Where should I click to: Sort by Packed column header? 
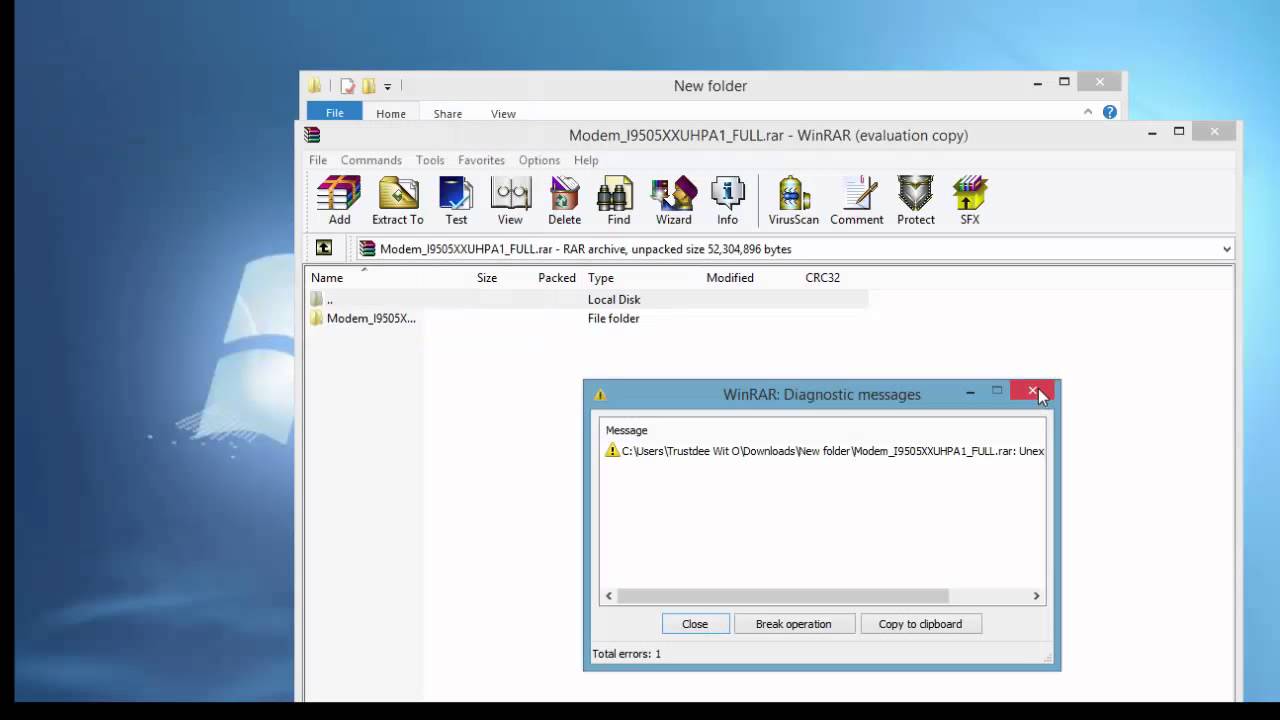[x=557, y=278]
